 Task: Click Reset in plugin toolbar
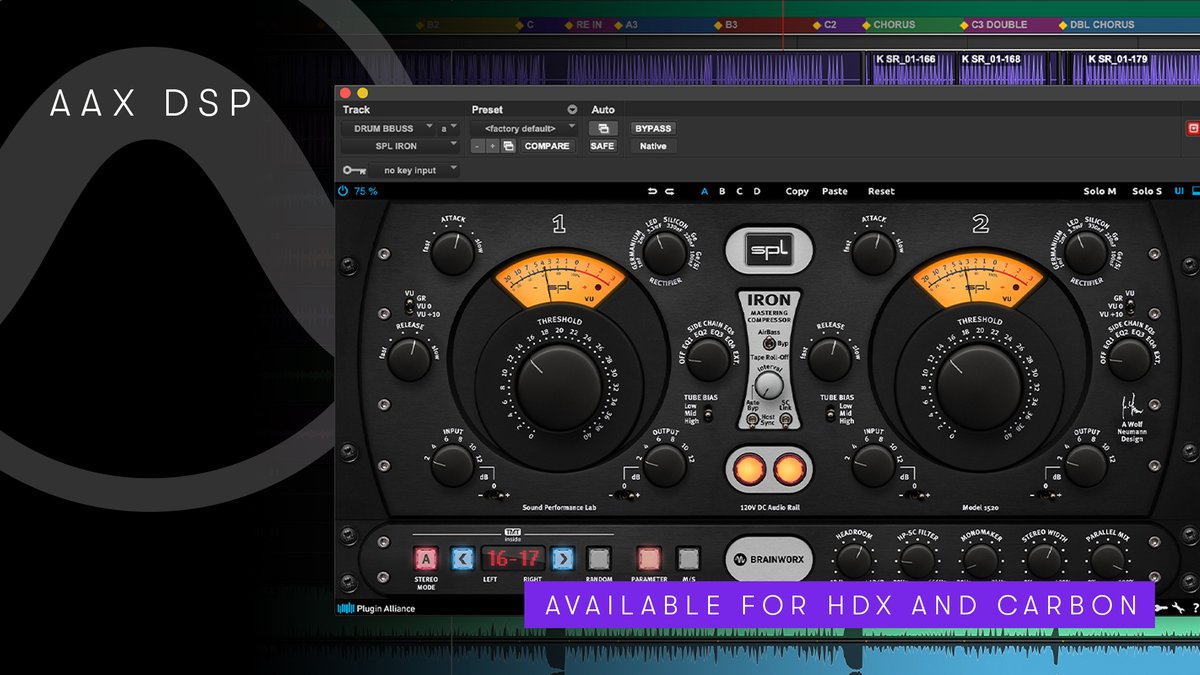pos(881,191)
